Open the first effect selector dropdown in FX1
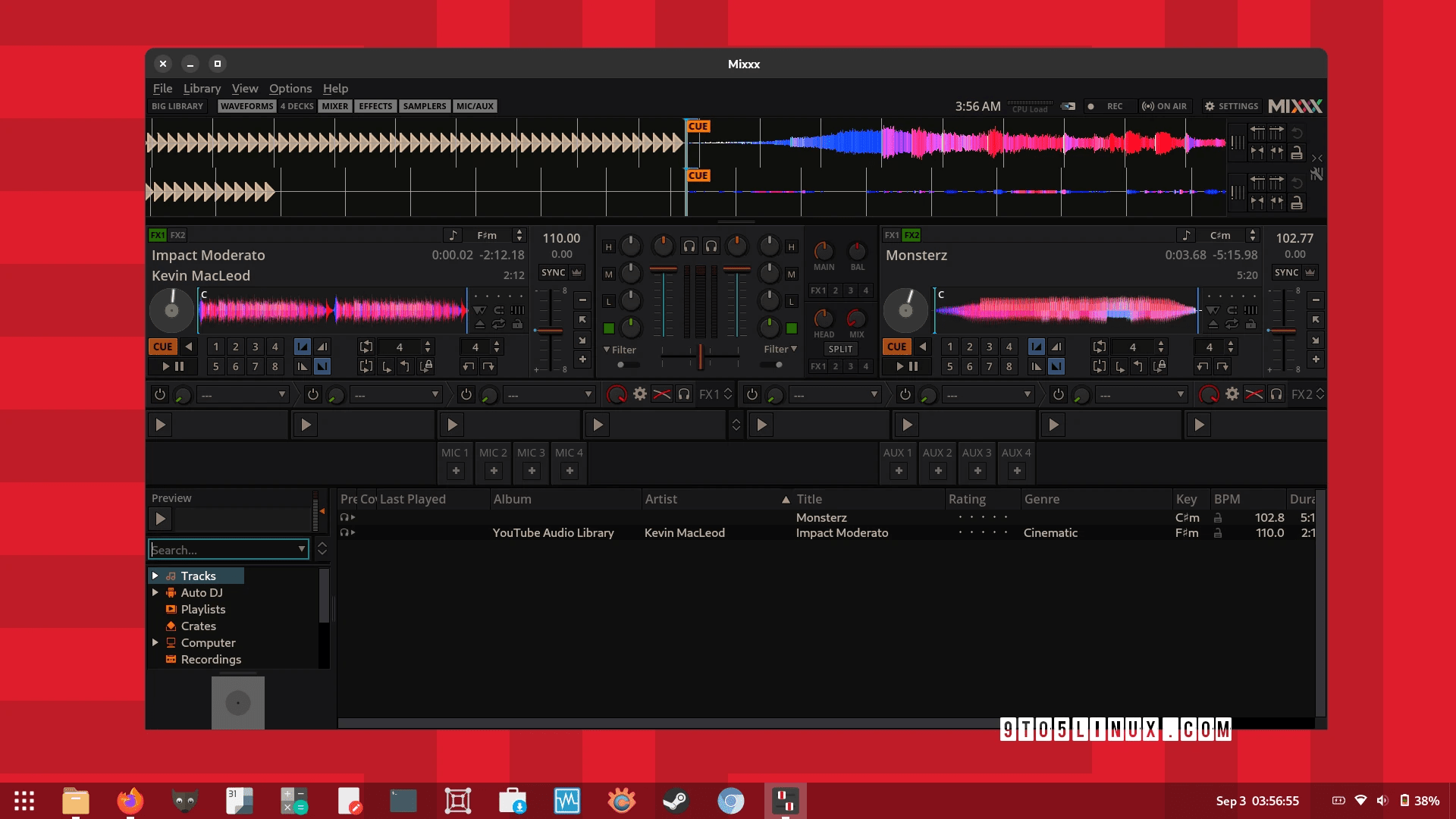Image resolution: width=1456 pixels, height=819 pixels. click(x=243, y=394)
